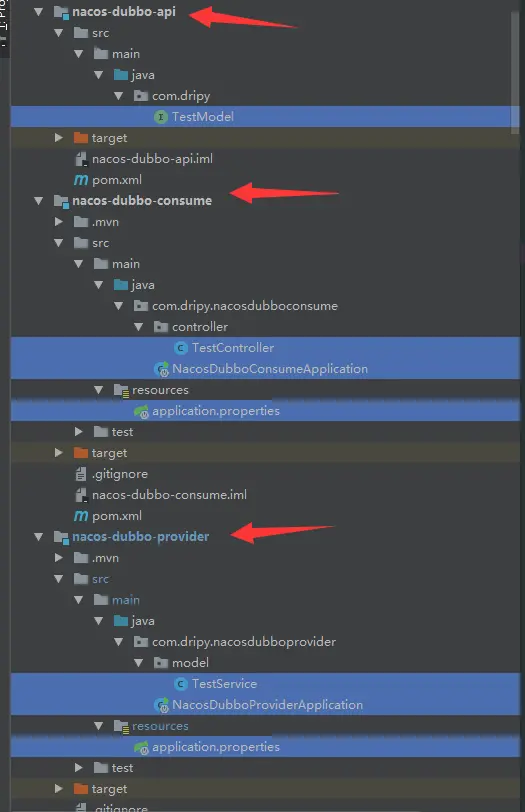Image resolution: width=525 pixels, height=812 pixels.
Task: Expand the .mvn folder under nacos-dubbo-consume
Action: (59, 222)
